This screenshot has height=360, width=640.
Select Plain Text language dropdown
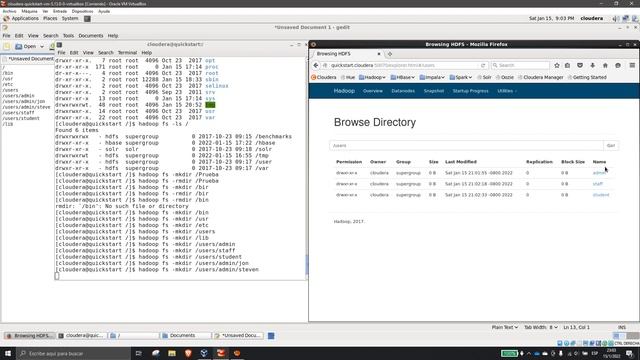(x=504, y=327)
